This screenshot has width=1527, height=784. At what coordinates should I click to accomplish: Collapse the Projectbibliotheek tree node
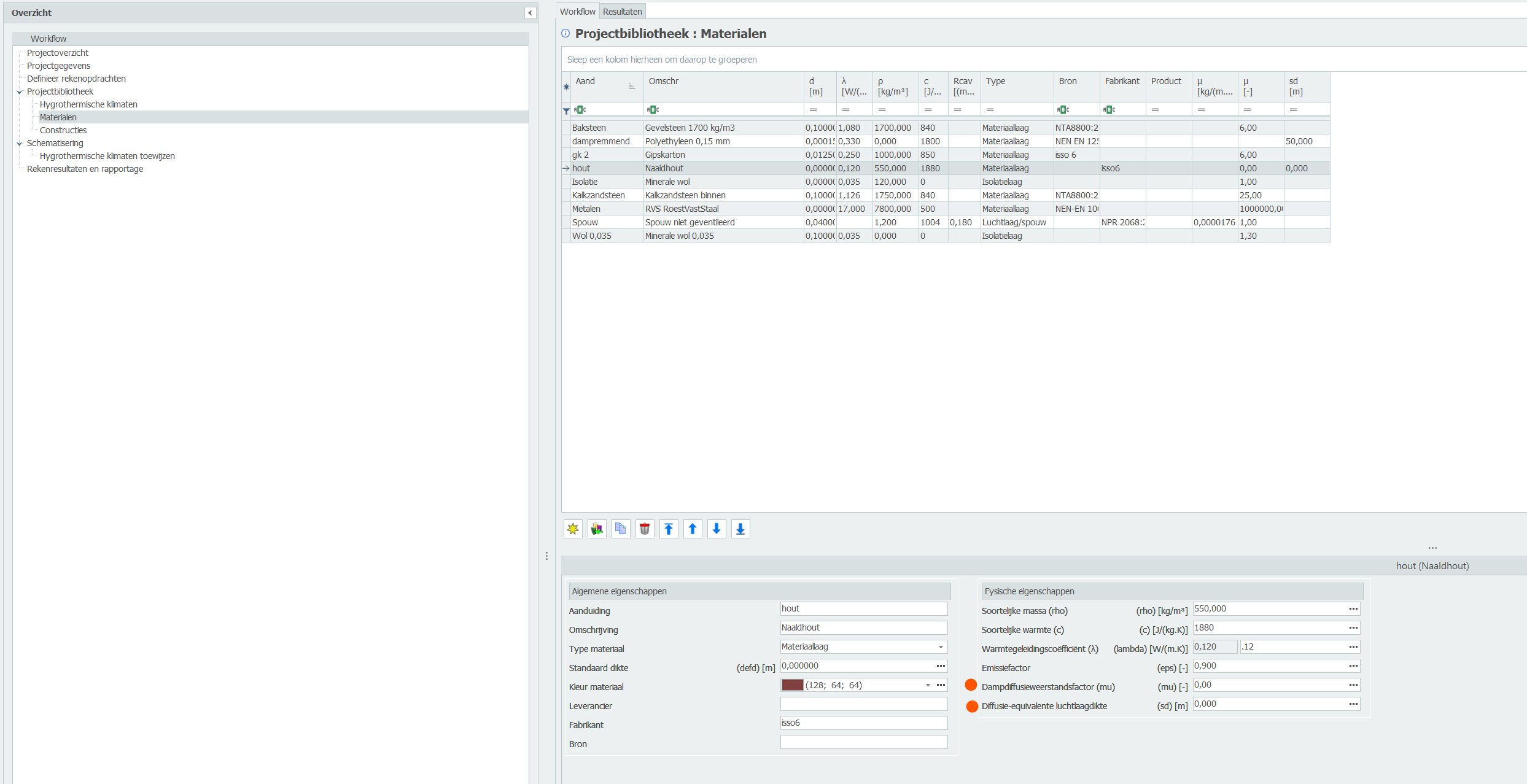coord(20,92)
